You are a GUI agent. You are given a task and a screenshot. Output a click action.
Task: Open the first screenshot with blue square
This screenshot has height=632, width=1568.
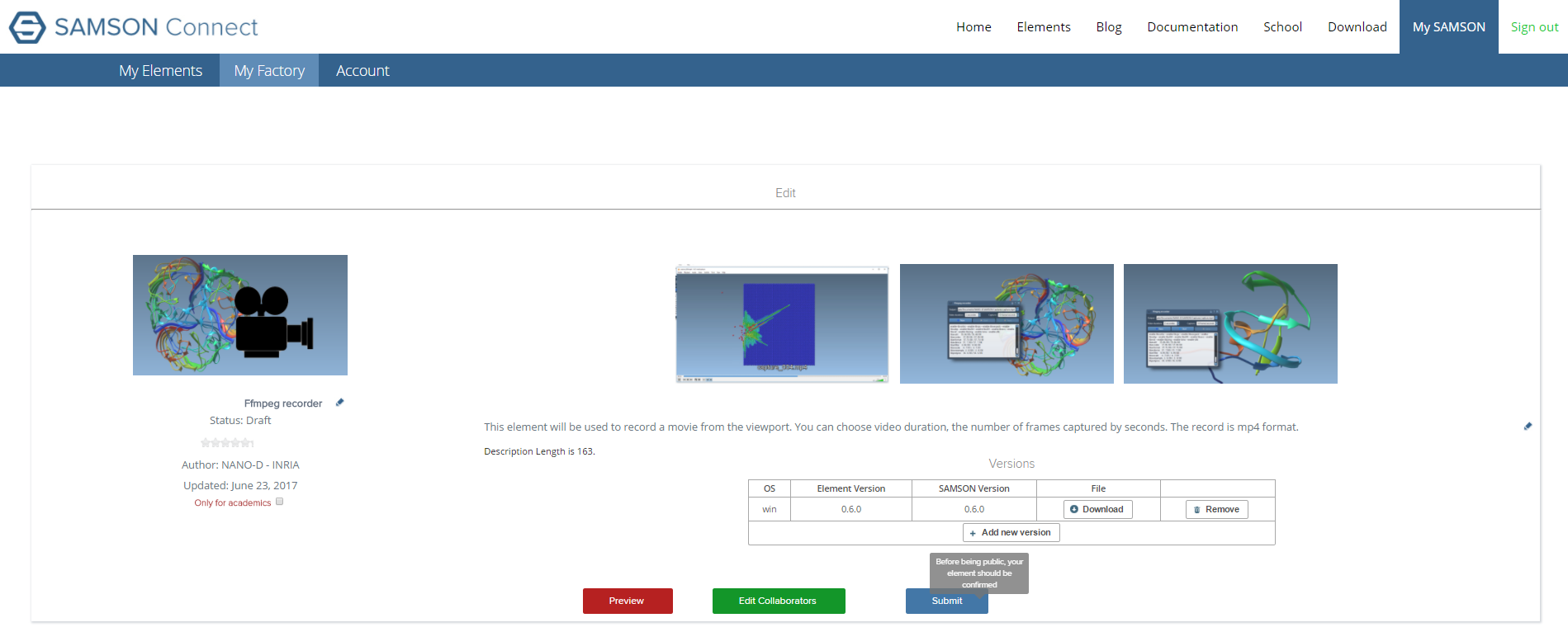782,323
